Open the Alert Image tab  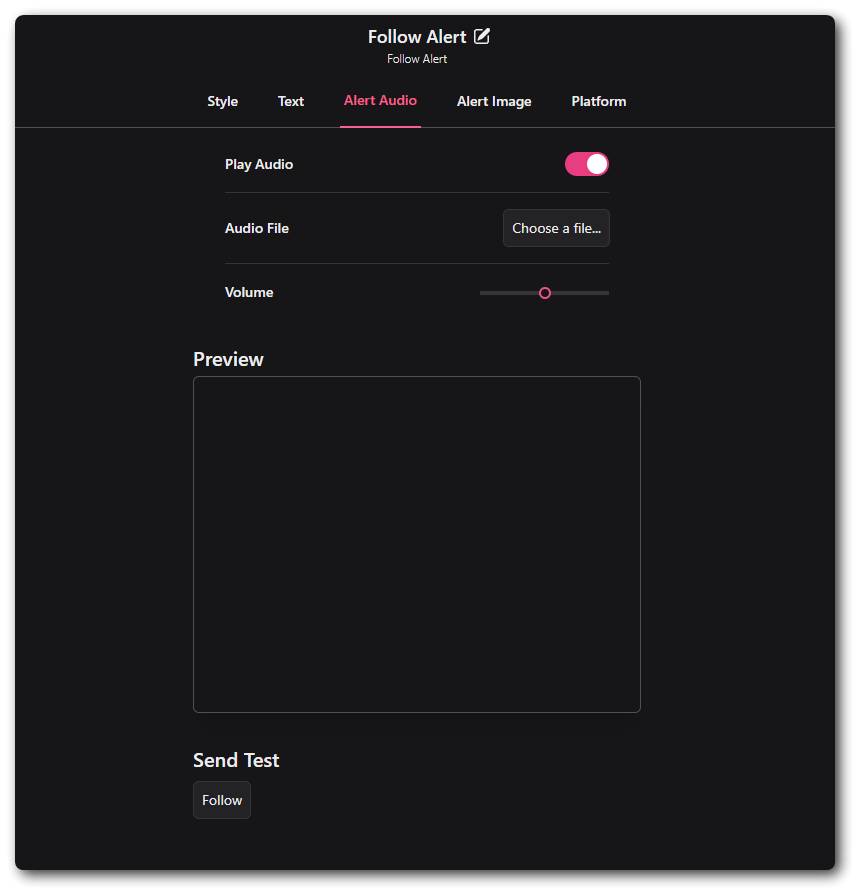(494, 101)
